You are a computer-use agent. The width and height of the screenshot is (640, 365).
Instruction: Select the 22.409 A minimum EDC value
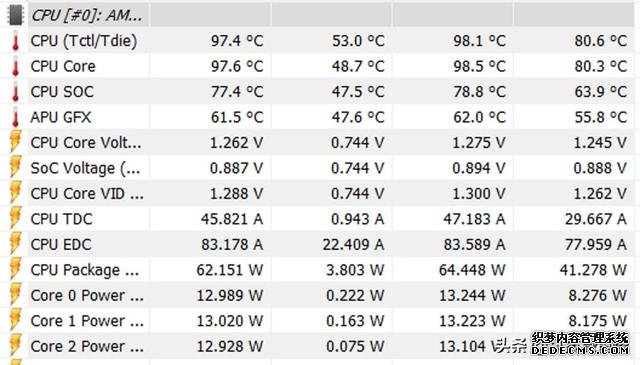(x=353, y=245)
